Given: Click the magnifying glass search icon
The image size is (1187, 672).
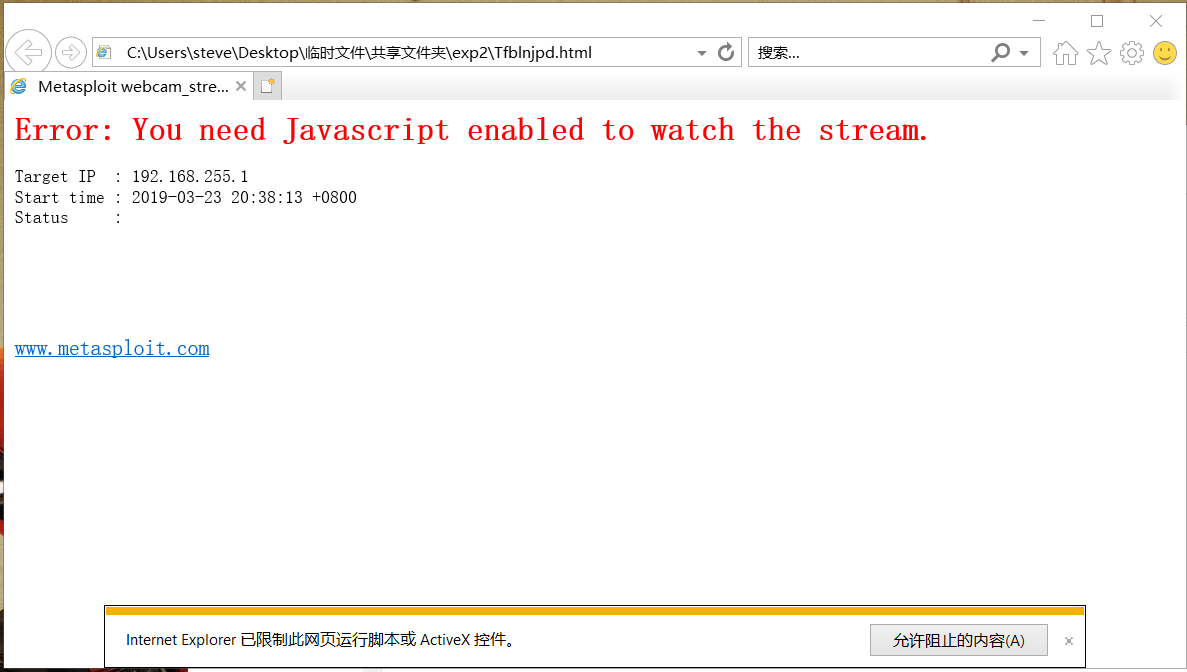Looking at the screenshot, I should [x=1001, y=52].
